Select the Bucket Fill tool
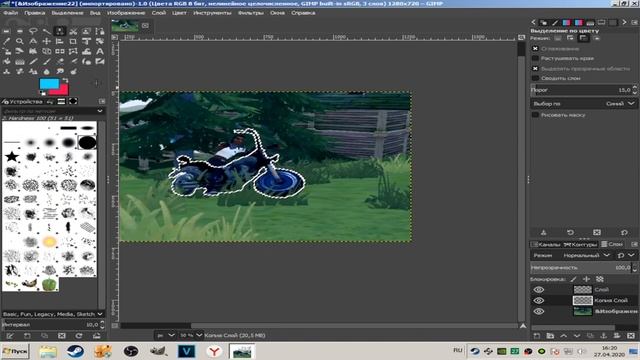 pyautogui.click(x=7, y=62)
